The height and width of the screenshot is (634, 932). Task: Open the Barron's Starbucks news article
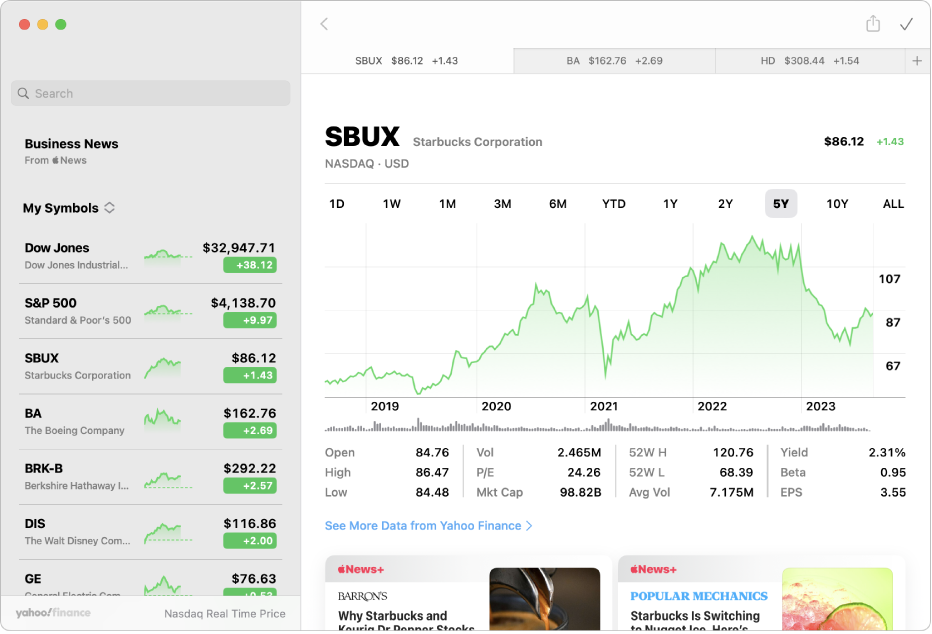pyautogui.click(x=468, y=593)
